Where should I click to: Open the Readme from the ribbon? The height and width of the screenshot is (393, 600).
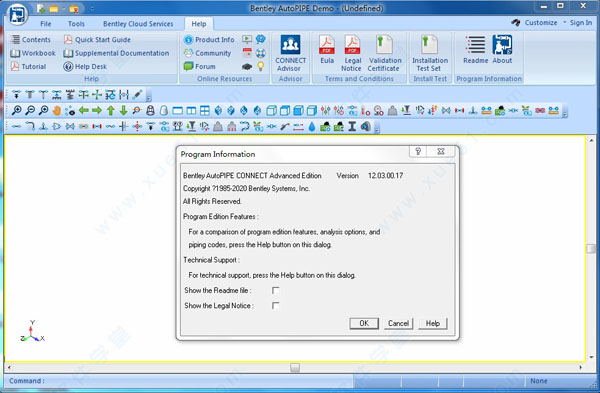(x=475, y=50)
